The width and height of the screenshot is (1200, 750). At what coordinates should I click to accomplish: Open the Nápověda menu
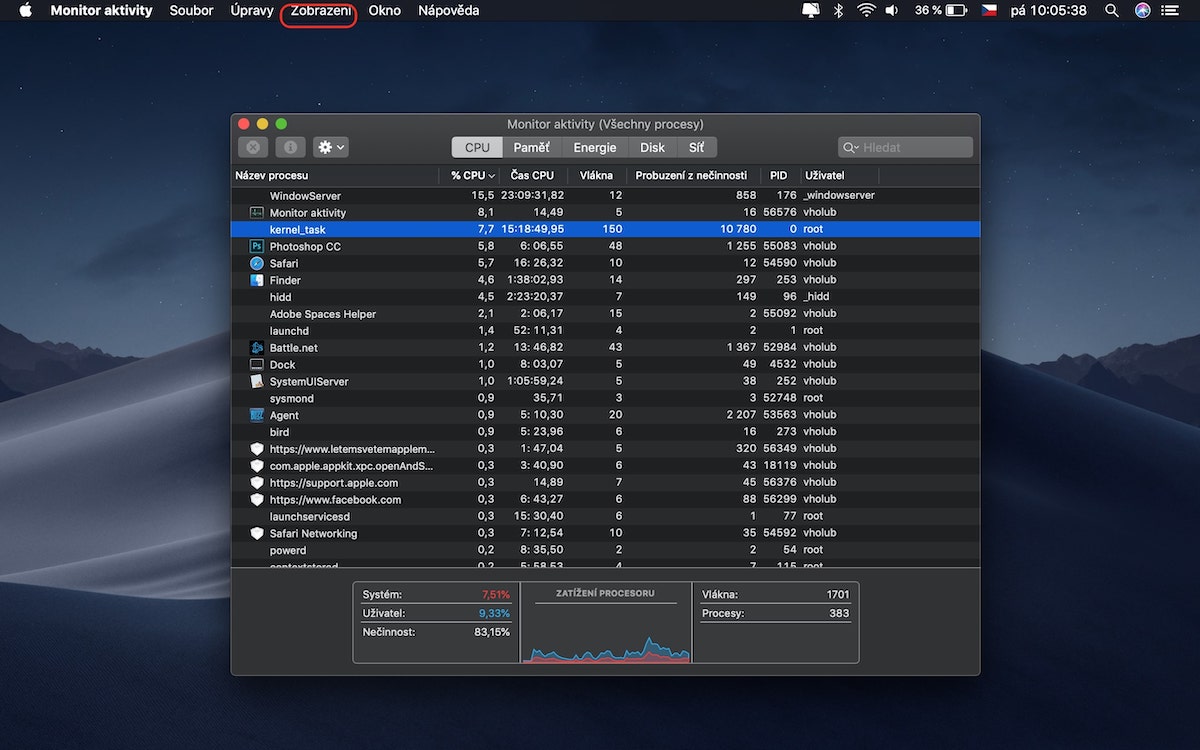coord(448,11)
